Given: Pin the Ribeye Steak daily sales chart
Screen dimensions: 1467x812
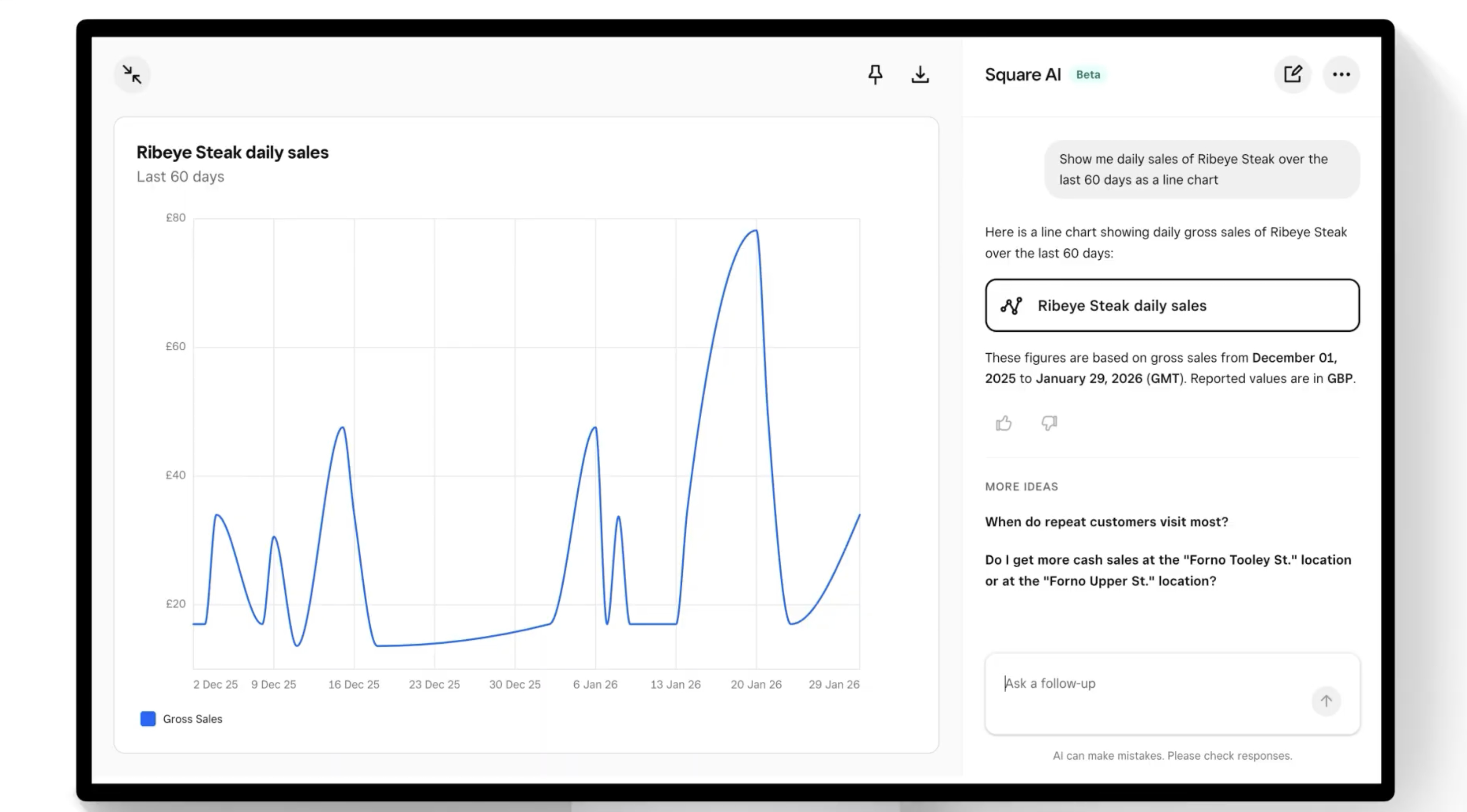Looking at the screenshot, I should (875, 74).
